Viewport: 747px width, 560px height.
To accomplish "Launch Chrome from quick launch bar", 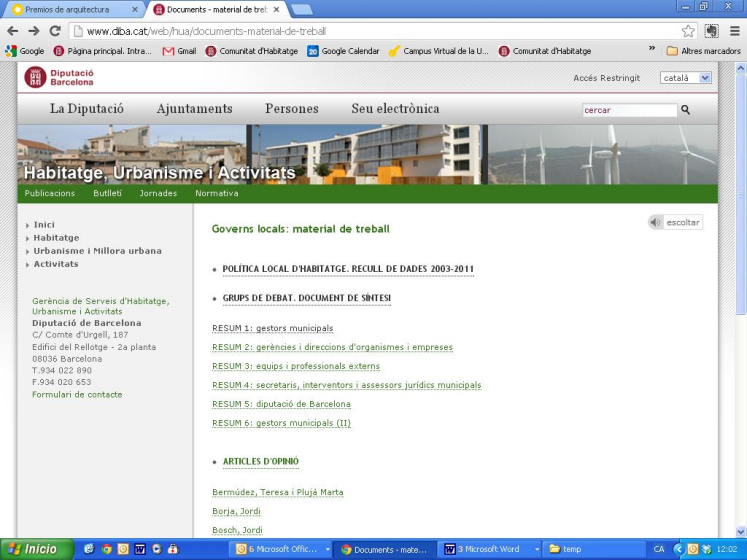I will pyautogui.click(x=106, y=549).
